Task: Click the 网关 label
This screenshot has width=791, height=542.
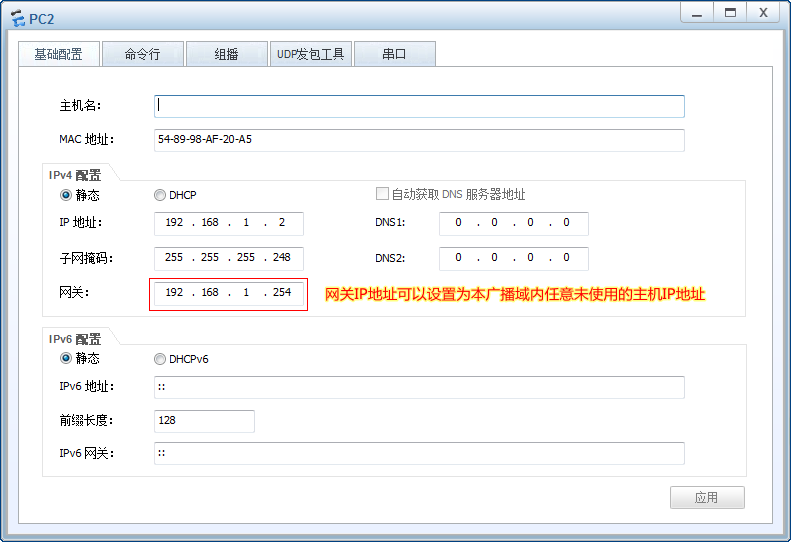Action: pos(74,292)
